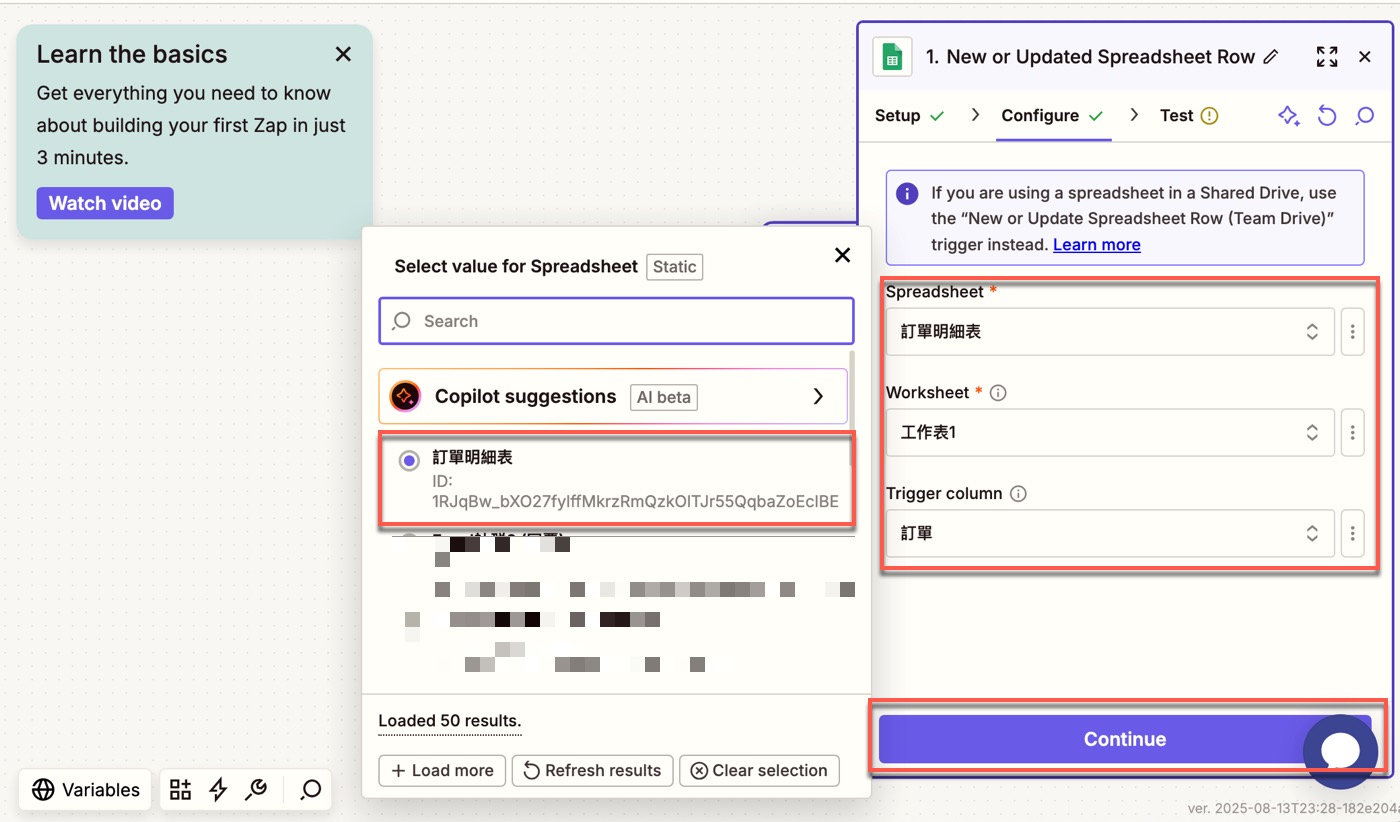The width and height of the screenshot is (1400, 822).
Task: Click the search icon beside the undo arrow
Action: tap(1364, 116)
